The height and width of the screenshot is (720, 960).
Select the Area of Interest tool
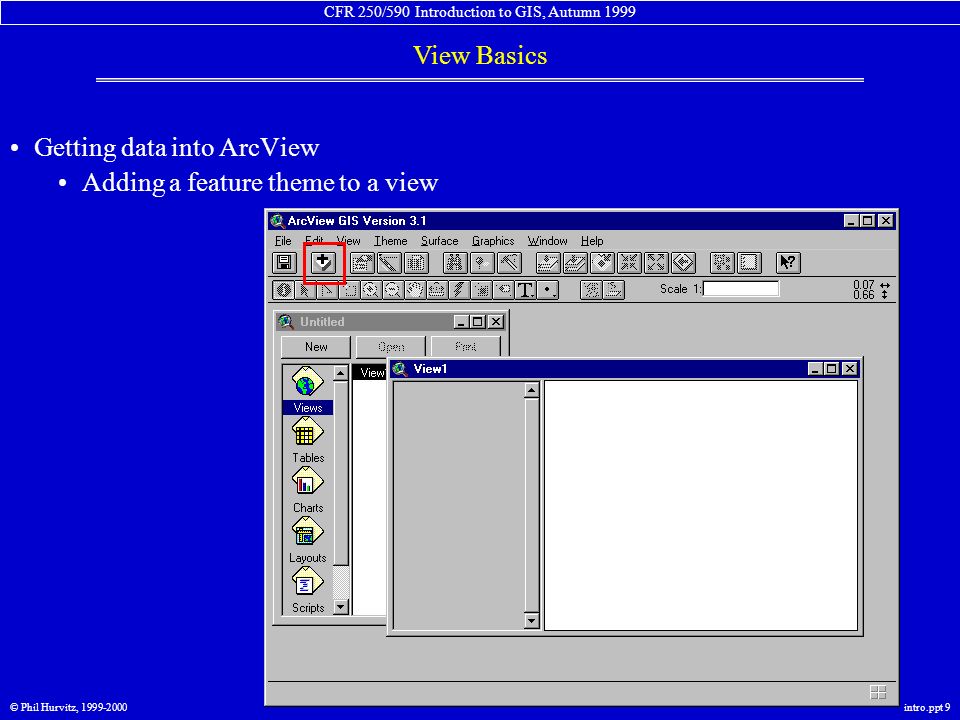[481, 290]
